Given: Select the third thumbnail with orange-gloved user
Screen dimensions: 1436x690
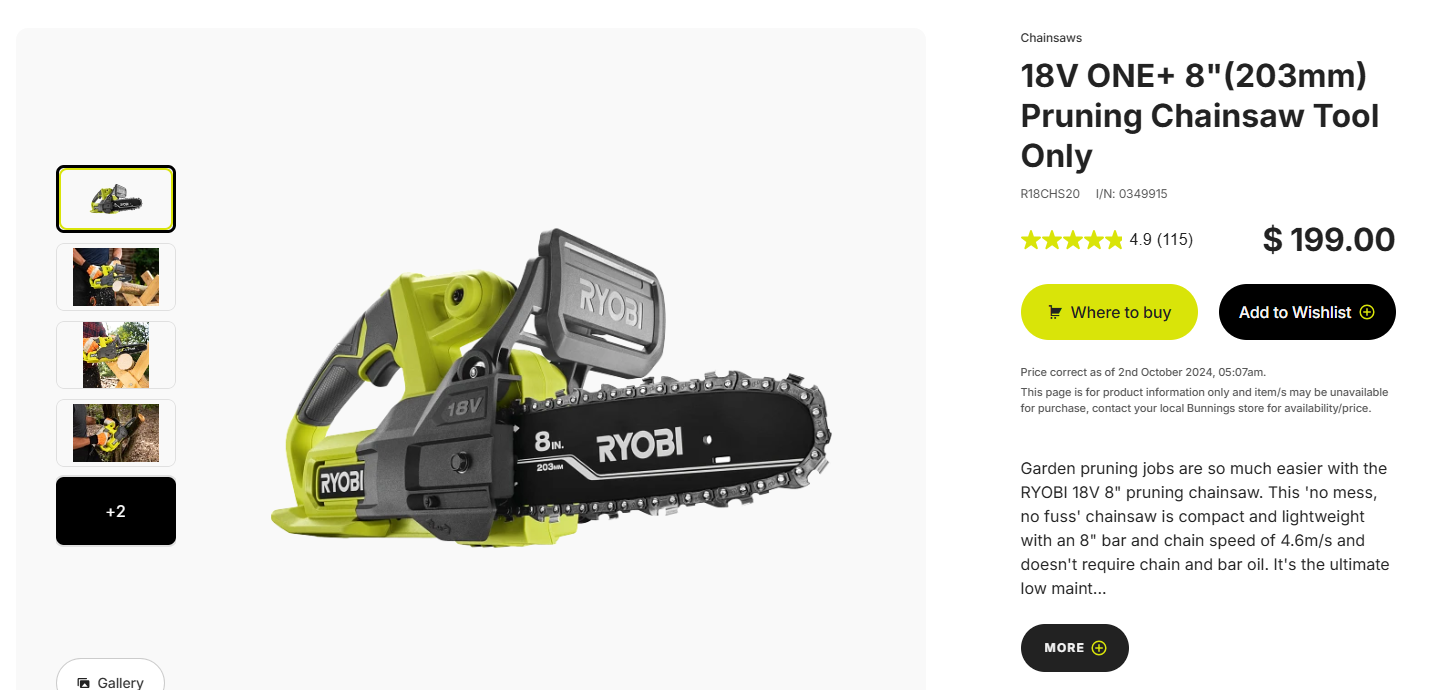Looking at the screenshot, I should click(116, 355).
